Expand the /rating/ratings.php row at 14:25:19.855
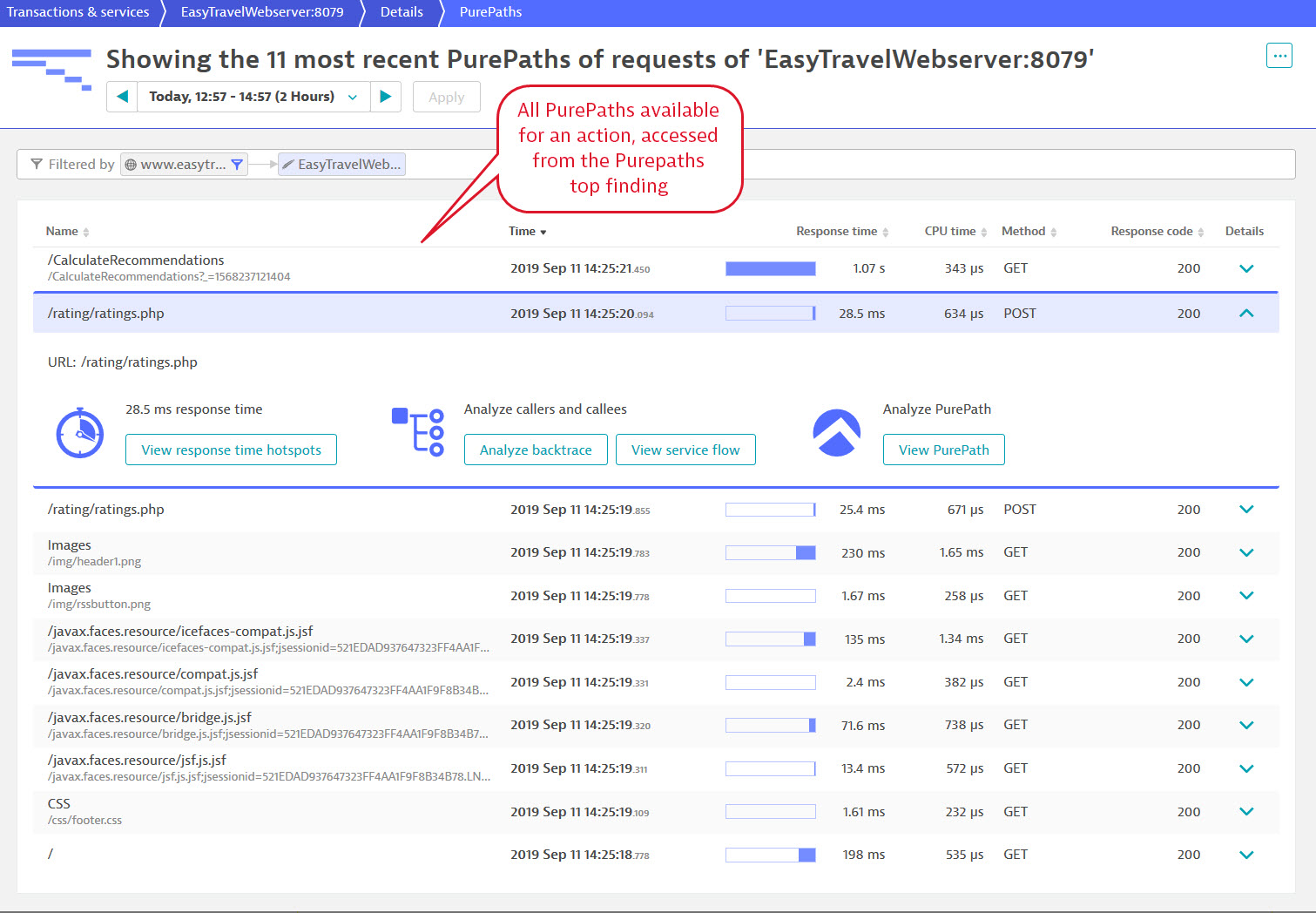 (1246, 510)
